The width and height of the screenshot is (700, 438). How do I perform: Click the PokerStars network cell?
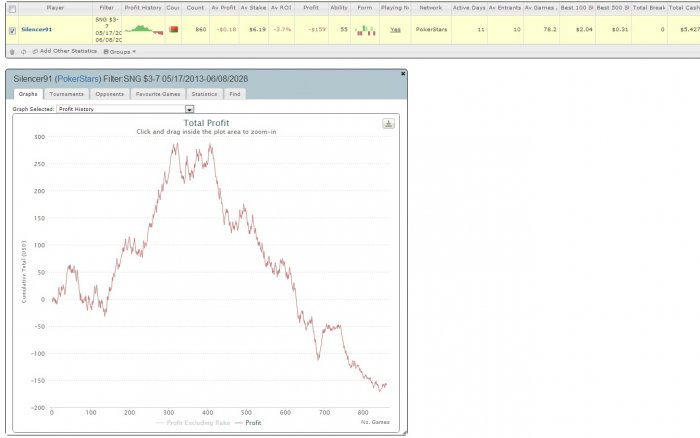coord(431,29)
